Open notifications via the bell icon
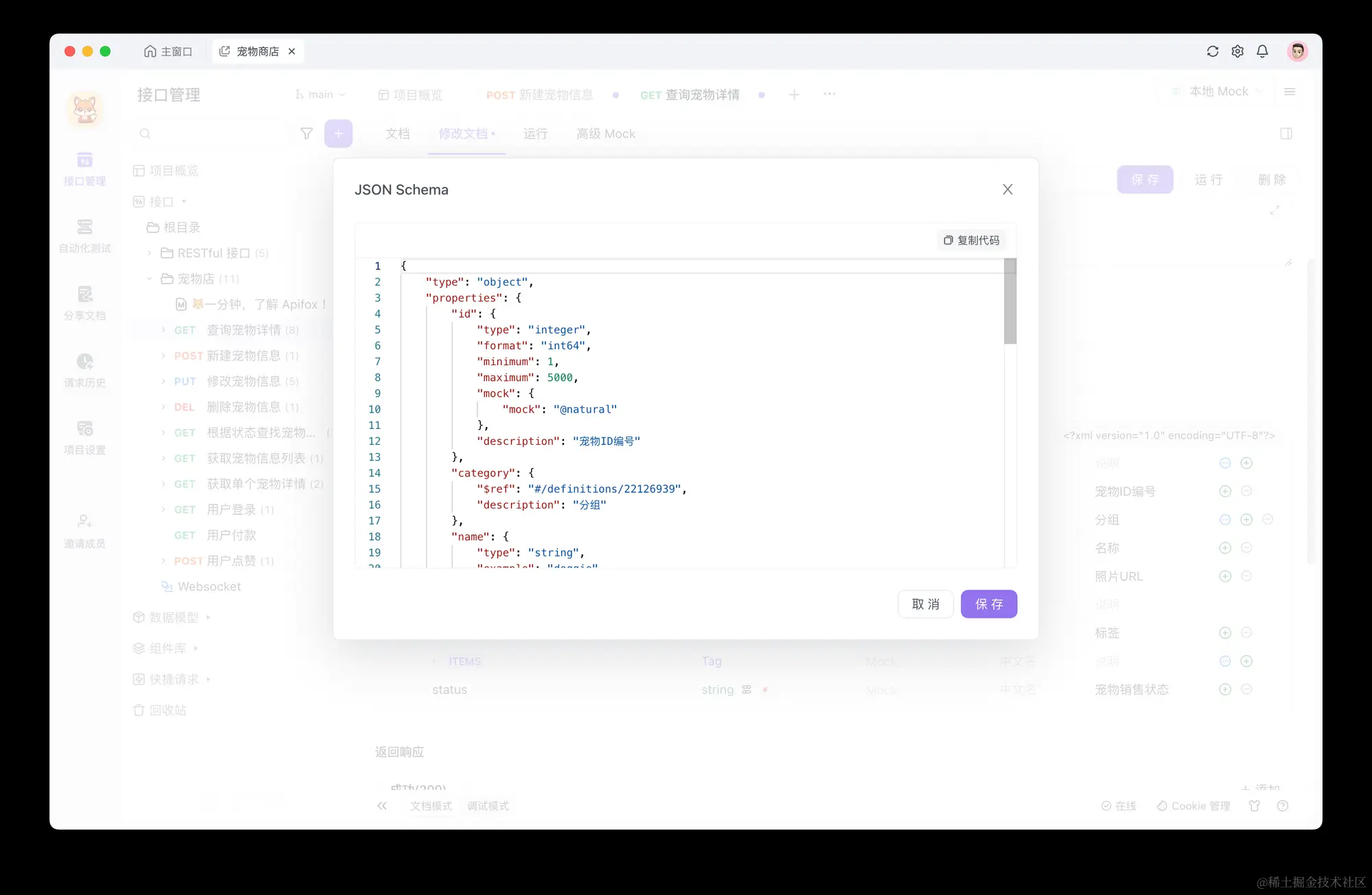 coord(1262,51)
